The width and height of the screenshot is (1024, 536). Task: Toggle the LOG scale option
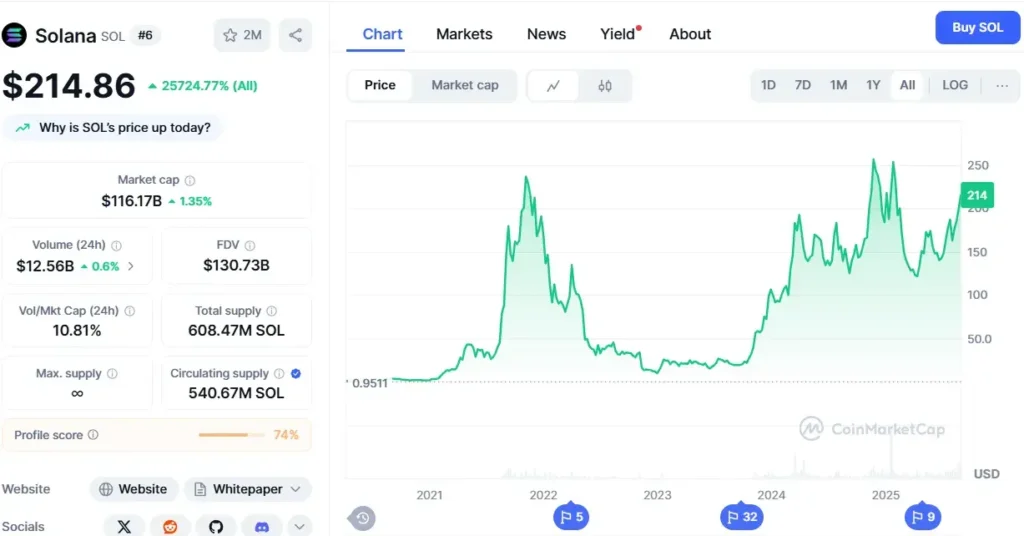coord(955,85)
